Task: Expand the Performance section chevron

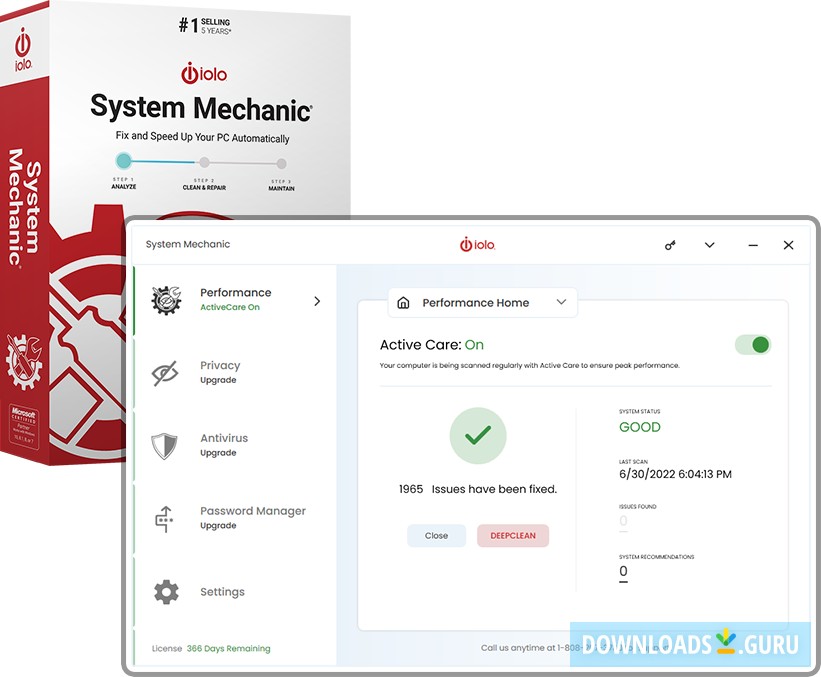Action: pos(317,299)
